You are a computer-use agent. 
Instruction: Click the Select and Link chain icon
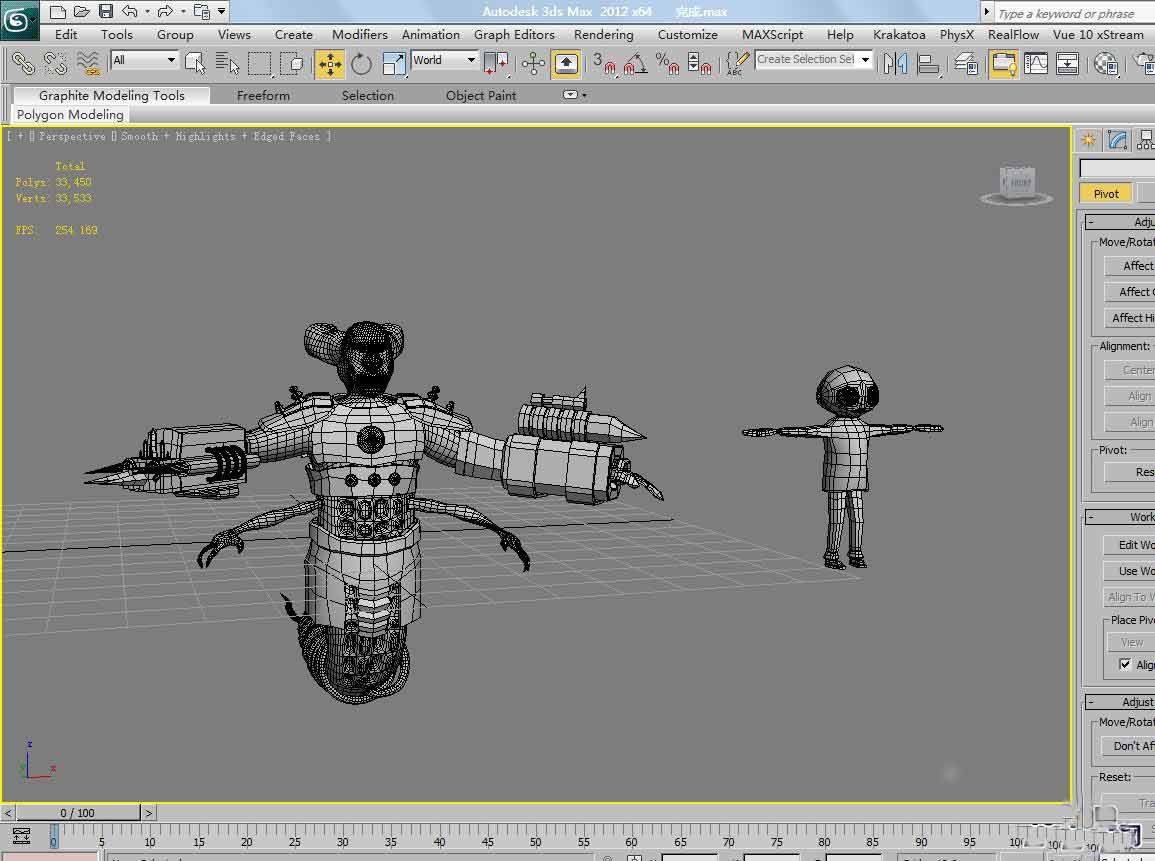coord(22,64)
